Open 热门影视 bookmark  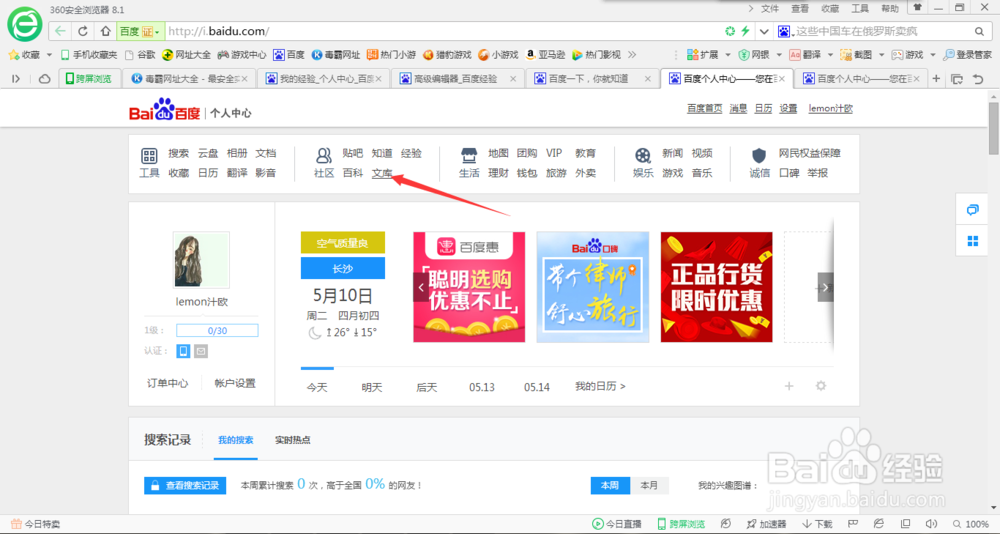(x=596, y=55)
